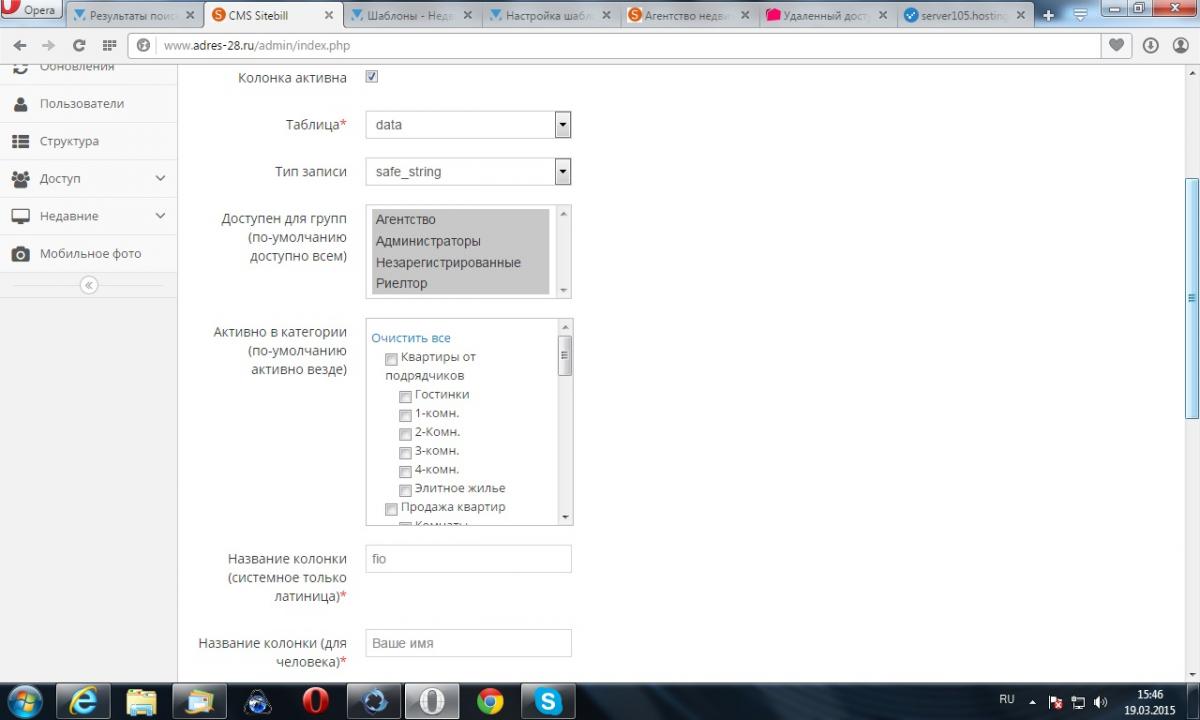Image resolution: width=1200 pixels, height=720 pixels.
Task: Close the CMS Sitebill tab
Action: pyautogui.click(x=329, y=16)
